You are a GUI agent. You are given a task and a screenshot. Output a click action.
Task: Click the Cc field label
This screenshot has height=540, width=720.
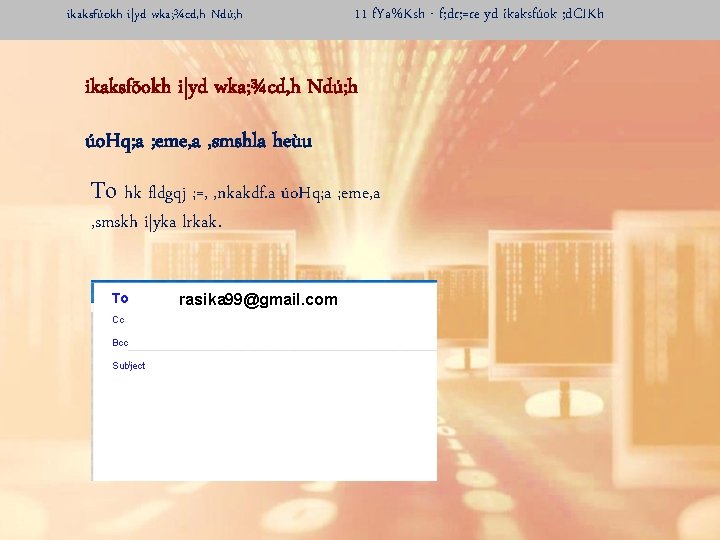(118, 320)
